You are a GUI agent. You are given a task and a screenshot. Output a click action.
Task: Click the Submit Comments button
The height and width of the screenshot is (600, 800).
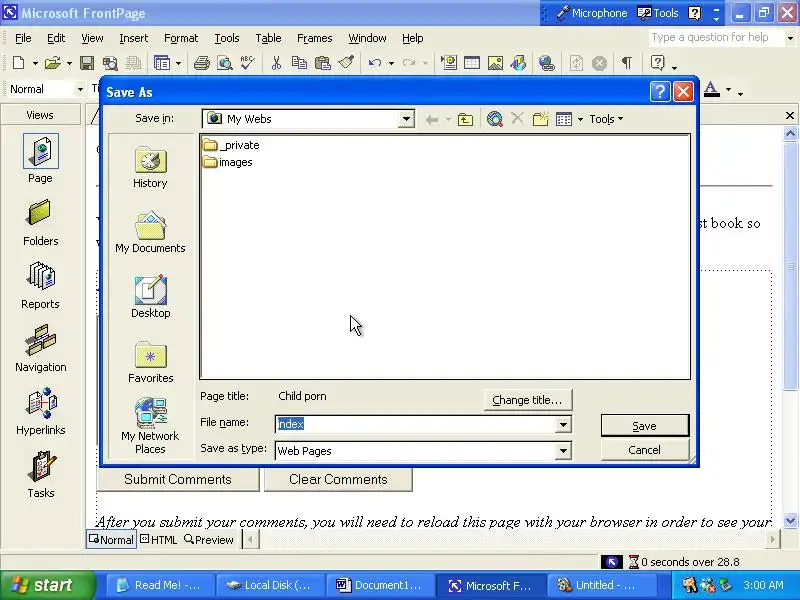pyautogui.click(x=178, y=480)
